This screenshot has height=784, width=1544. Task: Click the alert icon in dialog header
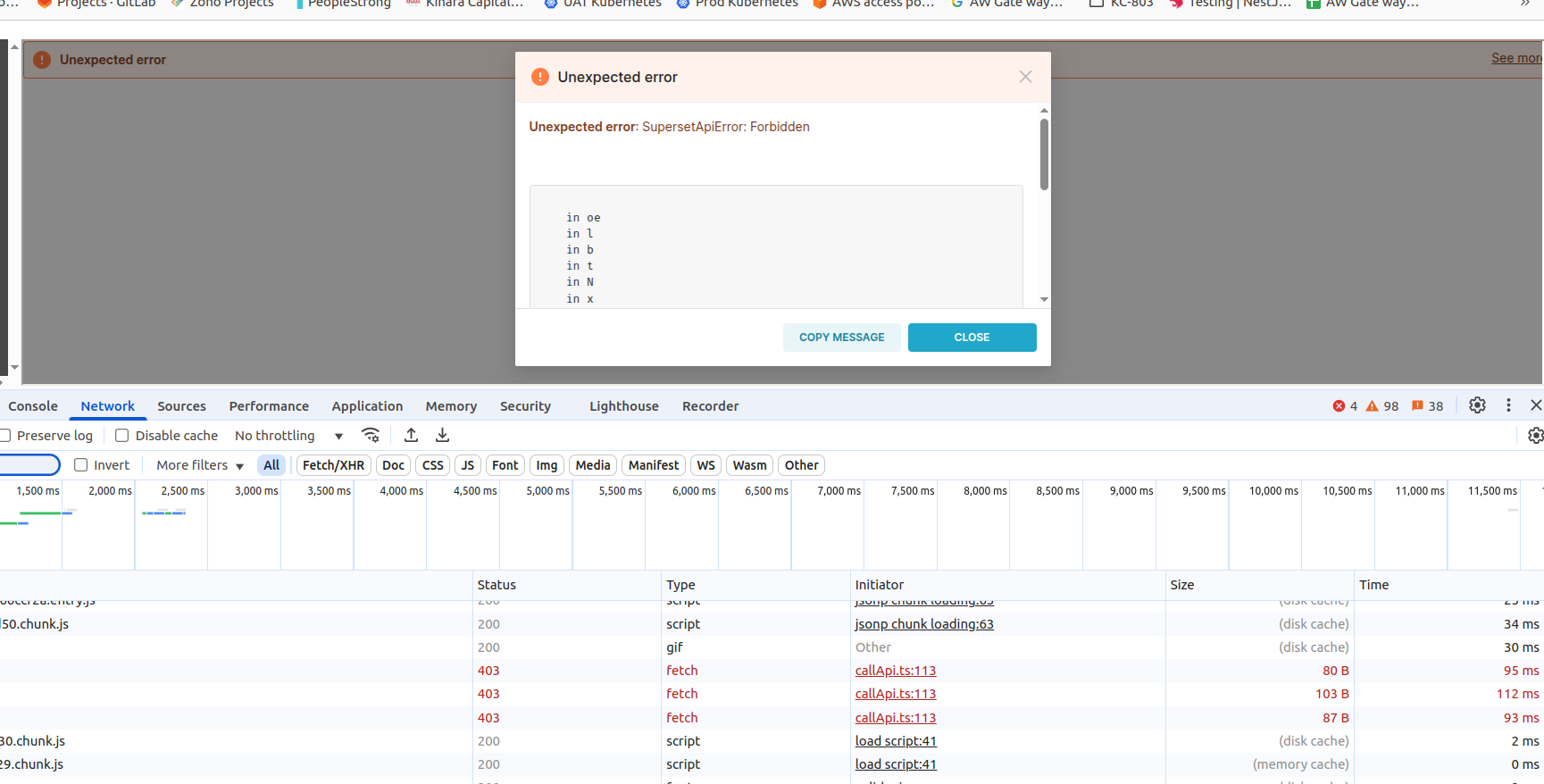[540, 77]
